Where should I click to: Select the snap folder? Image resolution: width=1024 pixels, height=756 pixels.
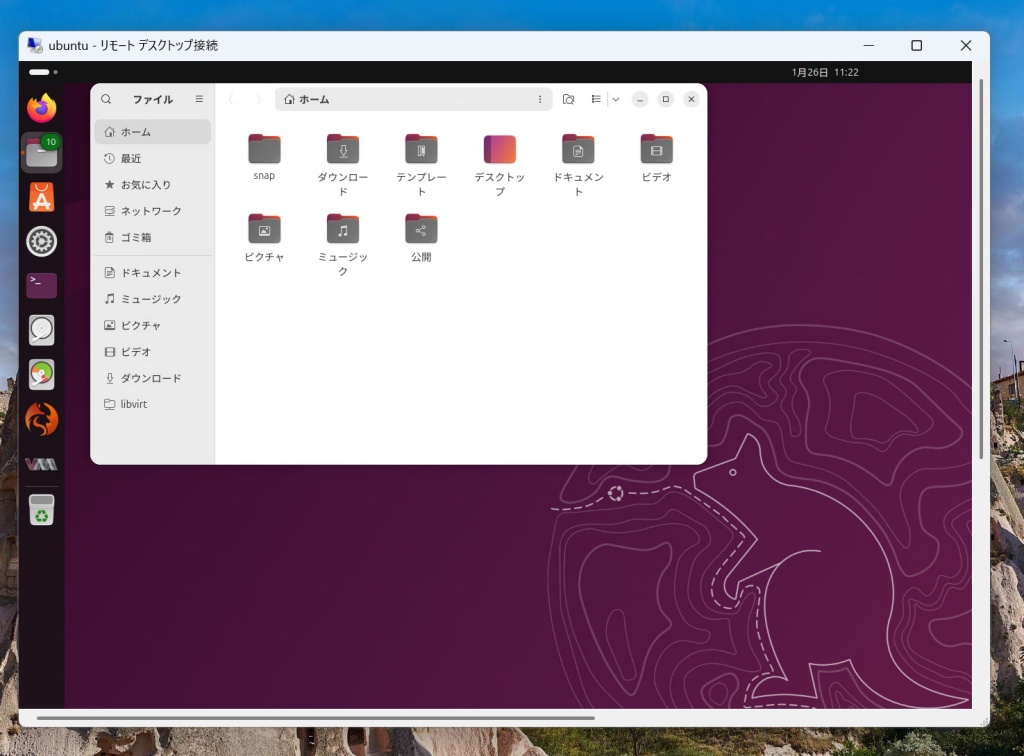[x=264, y=149]
